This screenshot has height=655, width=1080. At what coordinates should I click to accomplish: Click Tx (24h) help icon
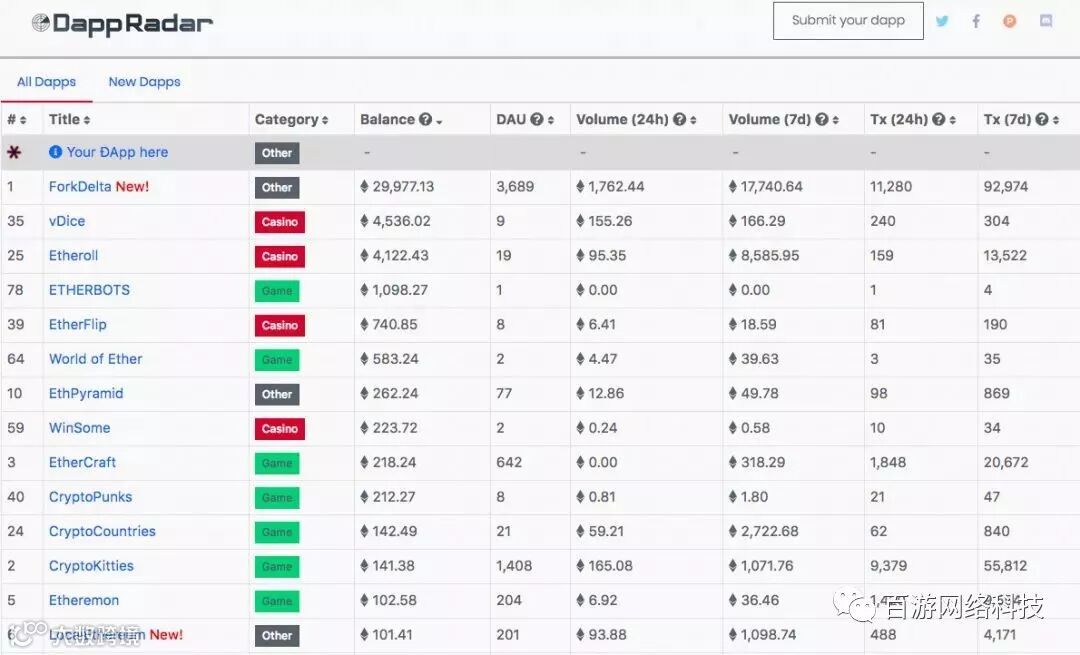click(938, 119)
